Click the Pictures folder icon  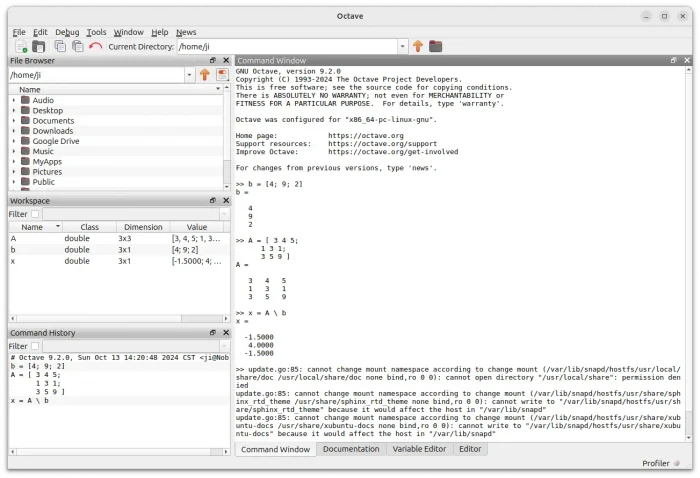[25, 171]
